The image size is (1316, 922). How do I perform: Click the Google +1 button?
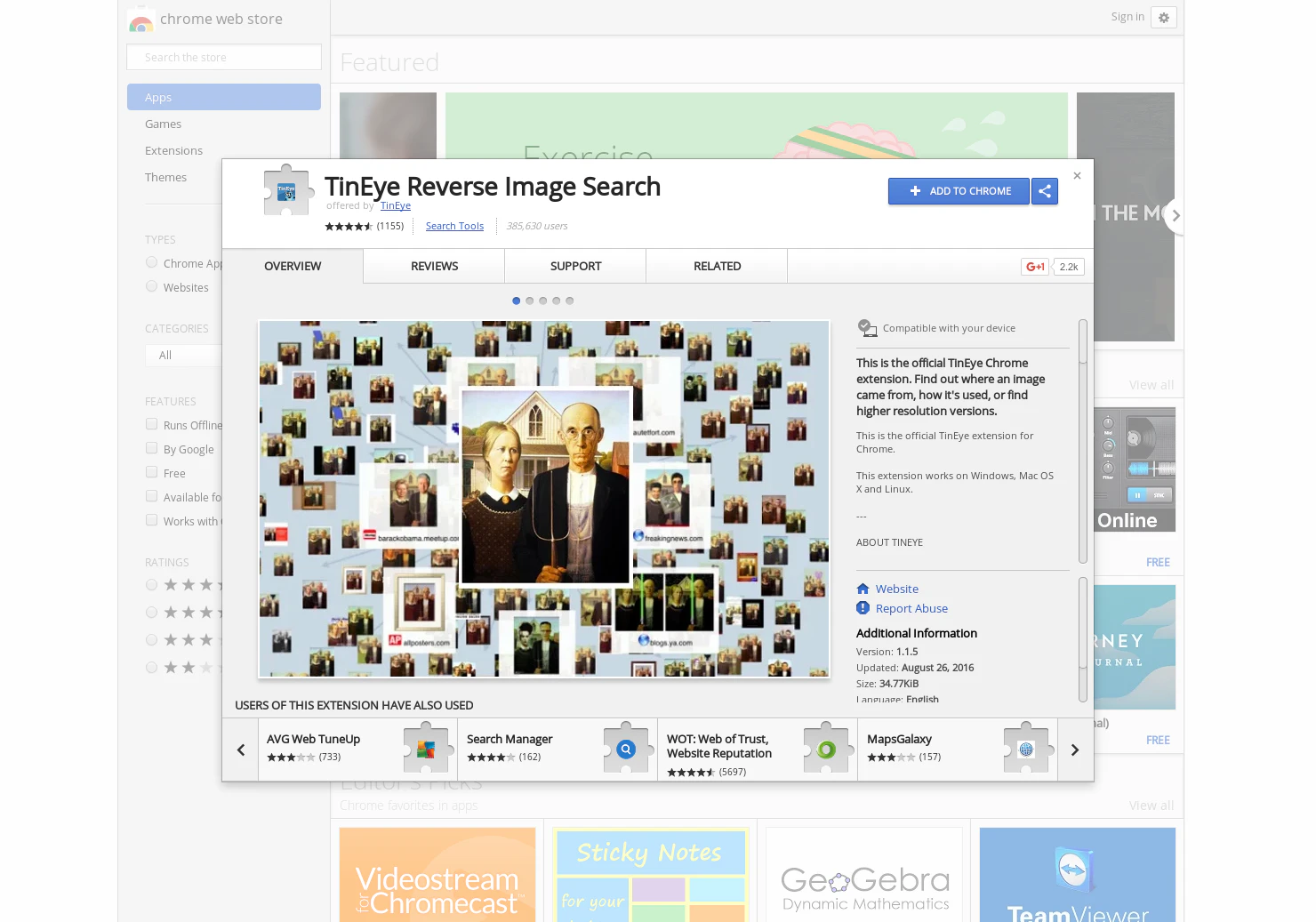pos(1035,267)
